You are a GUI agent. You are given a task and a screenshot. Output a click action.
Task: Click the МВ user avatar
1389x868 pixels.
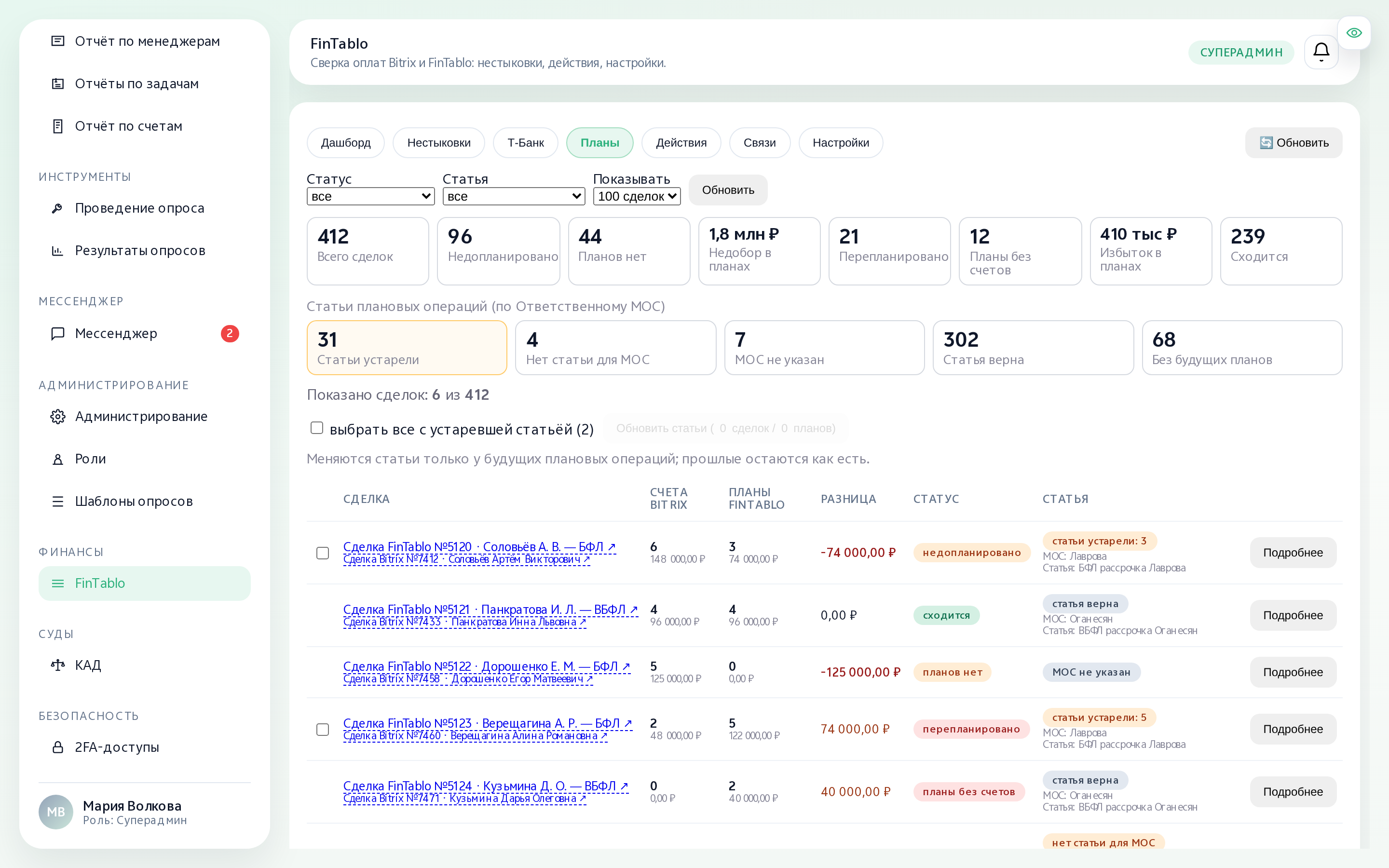coord(55,812)
